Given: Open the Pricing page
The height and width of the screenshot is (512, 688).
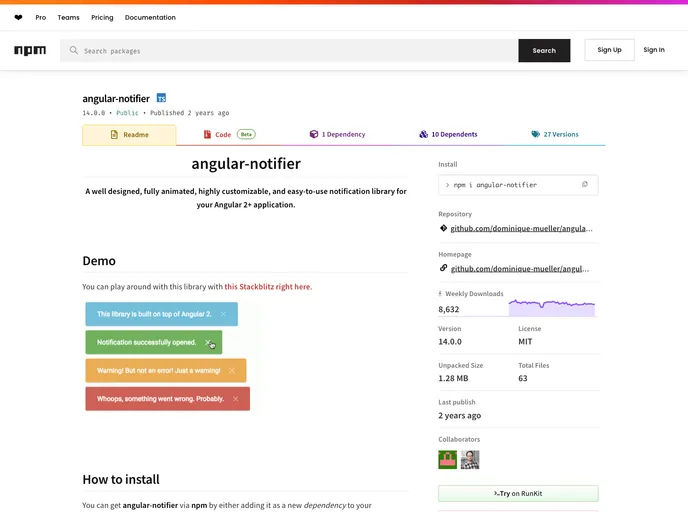Looking at the screenshot, I should (102, 18).
